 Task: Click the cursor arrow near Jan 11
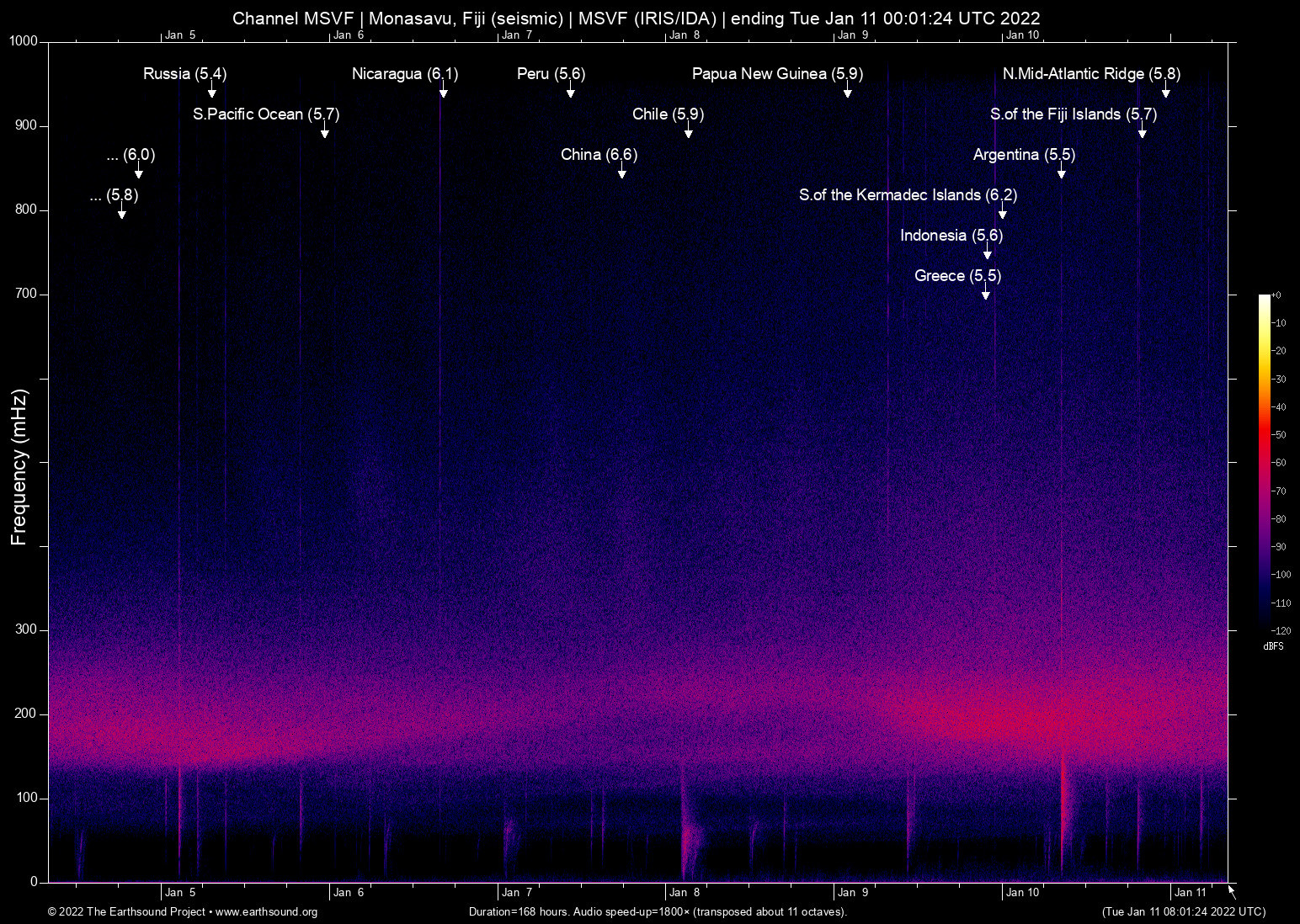point(1229,890)
